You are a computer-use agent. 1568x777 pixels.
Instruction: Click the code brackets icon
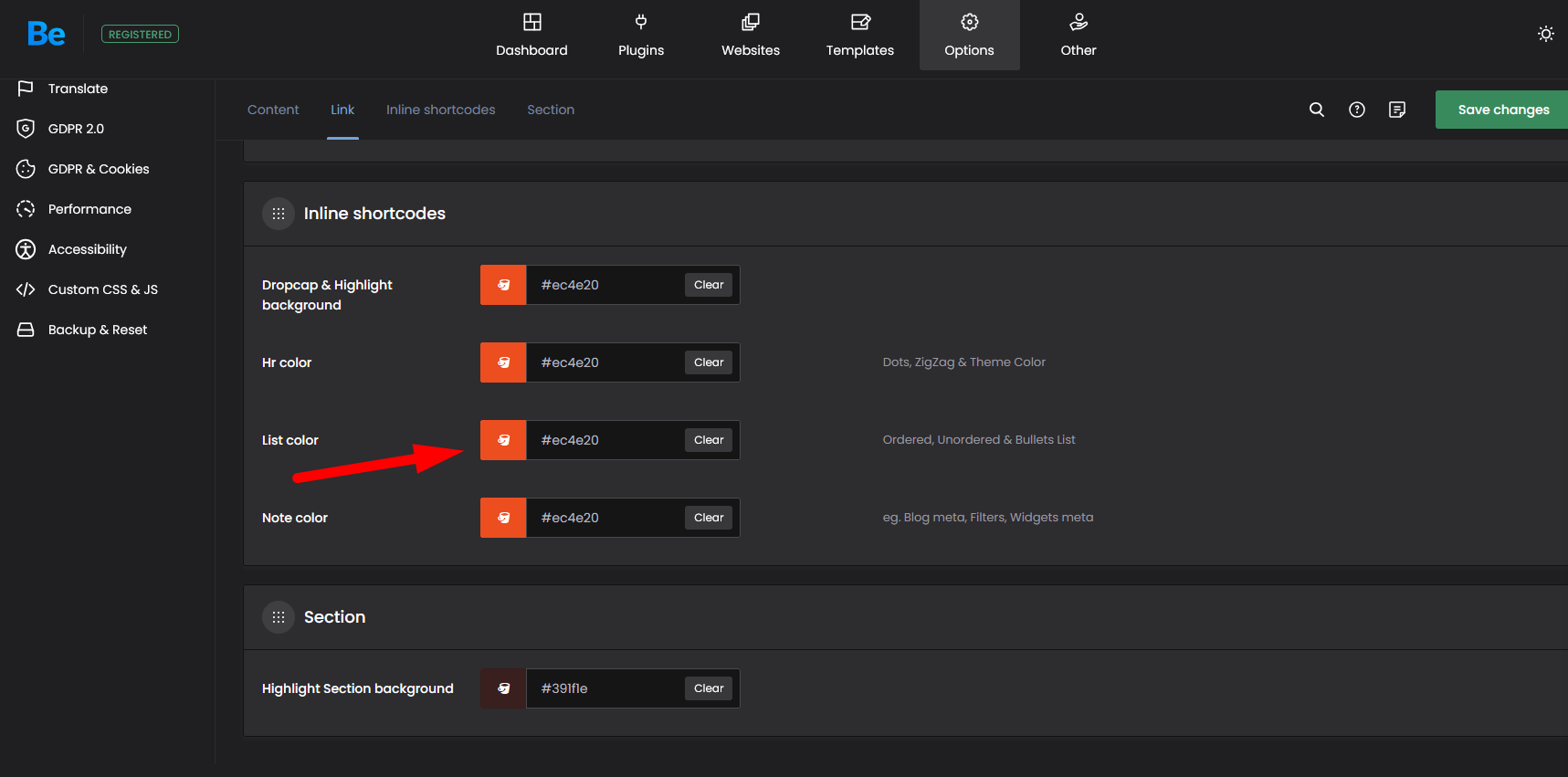coord(26,289)
